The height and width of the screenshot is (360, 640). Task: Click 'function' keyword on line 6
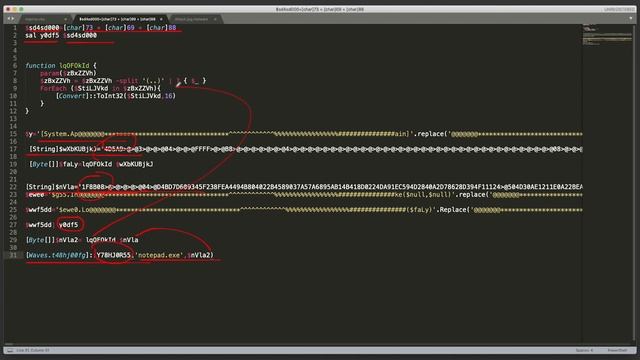[40, 66]
